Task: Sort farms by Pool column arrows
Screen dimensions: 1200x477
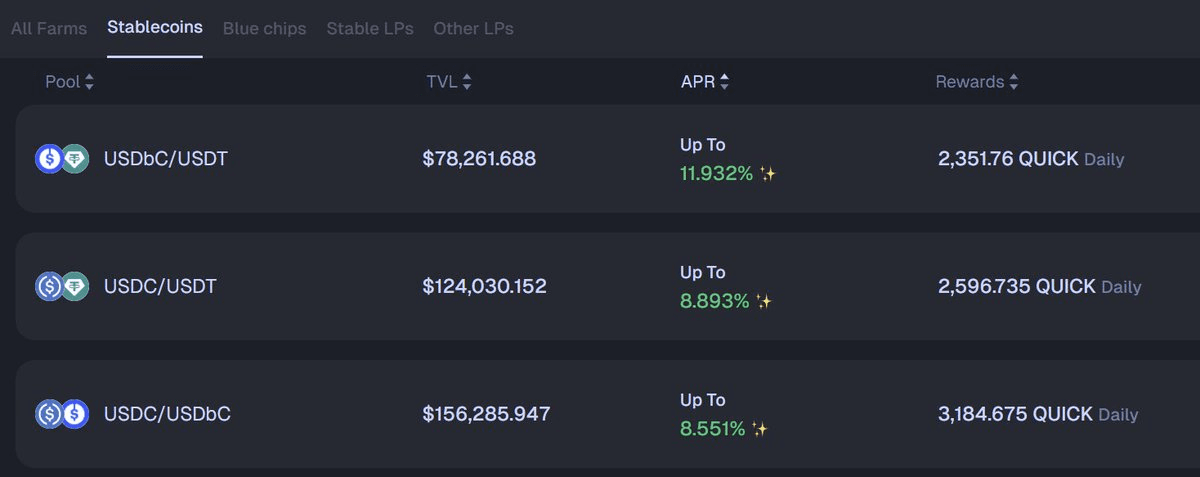Action: click(x=89, y=83)
